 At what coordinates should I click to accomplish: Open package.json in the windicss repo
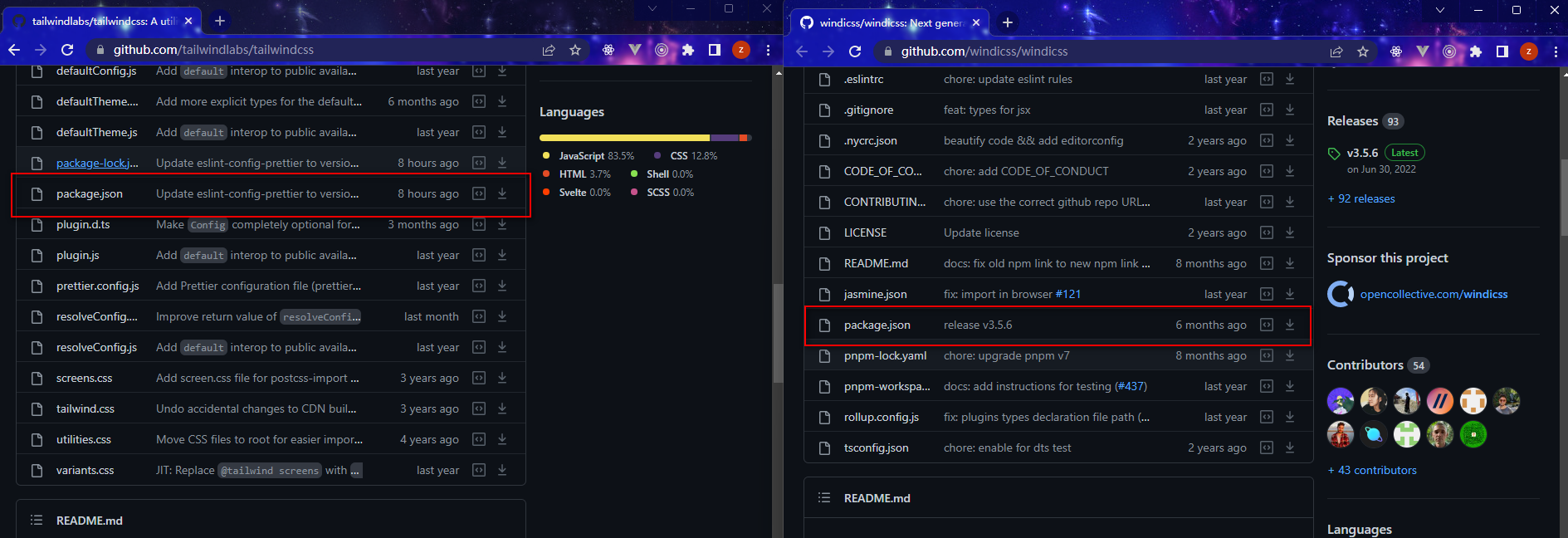877,325
